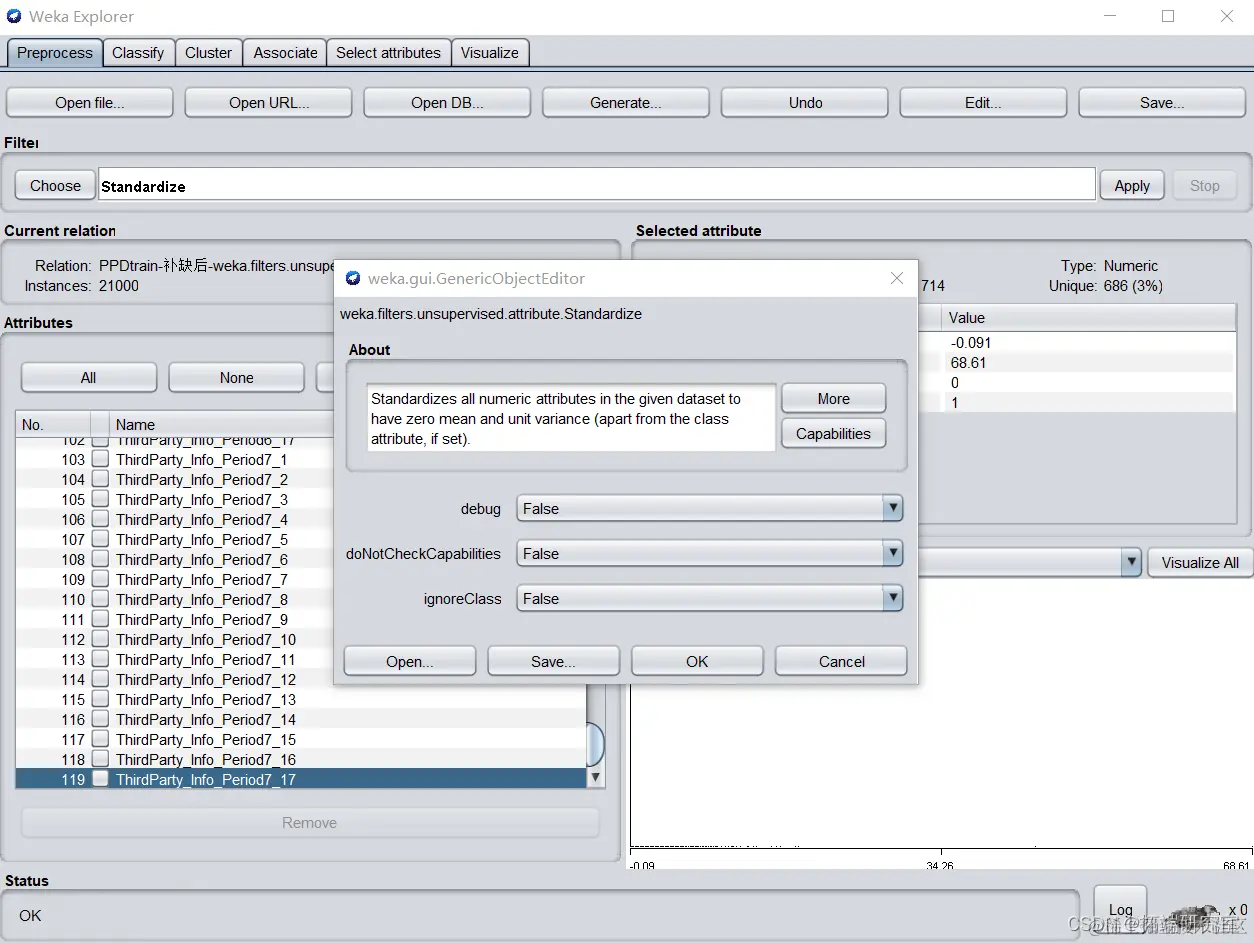
Task: Open the Associate tab
Action: (285, 53)
